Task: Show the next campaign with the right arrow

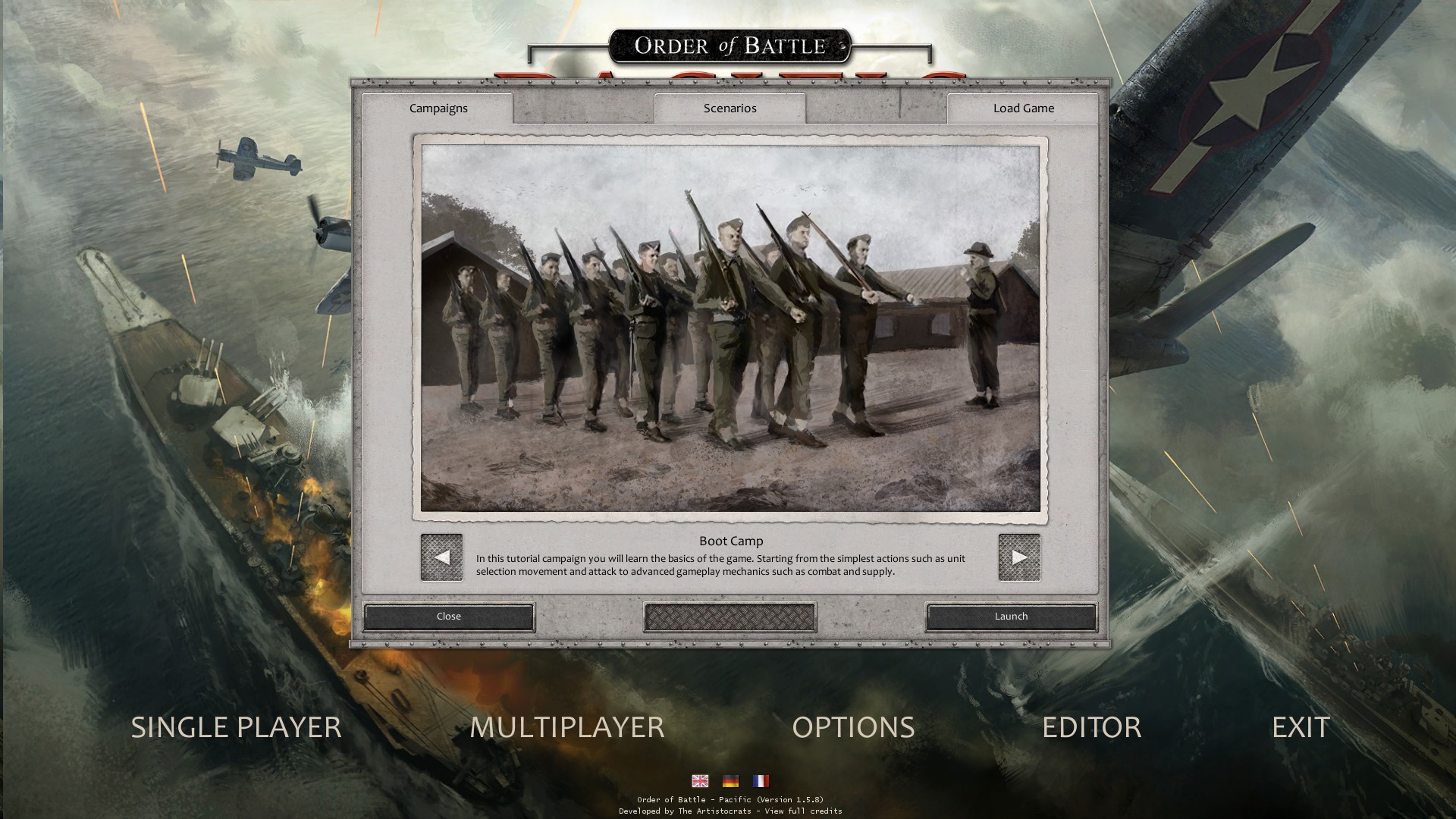Action: pos(1019,557)
